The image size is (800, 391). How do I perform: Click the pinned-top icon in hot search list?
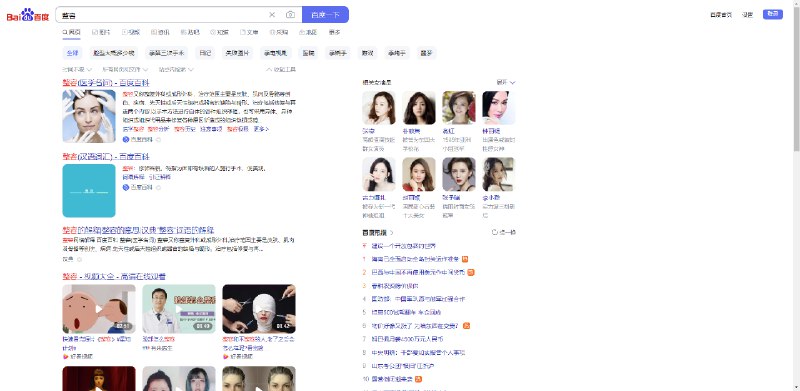click(x=364, y=246)
